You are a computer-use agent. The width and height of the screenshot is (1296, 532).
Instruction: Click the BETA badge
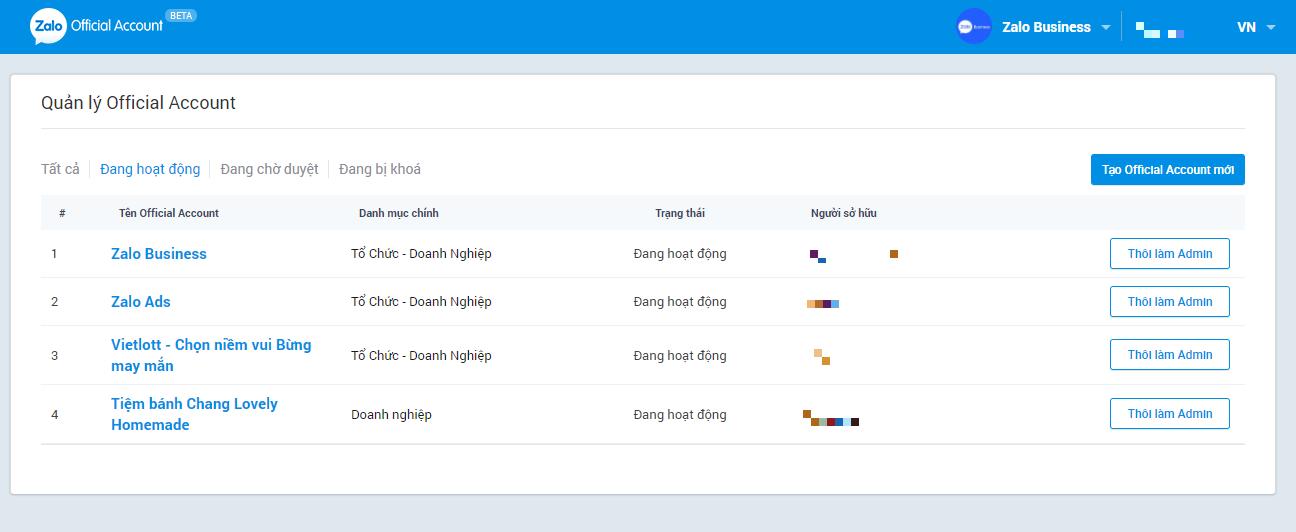tap(181, 16)
